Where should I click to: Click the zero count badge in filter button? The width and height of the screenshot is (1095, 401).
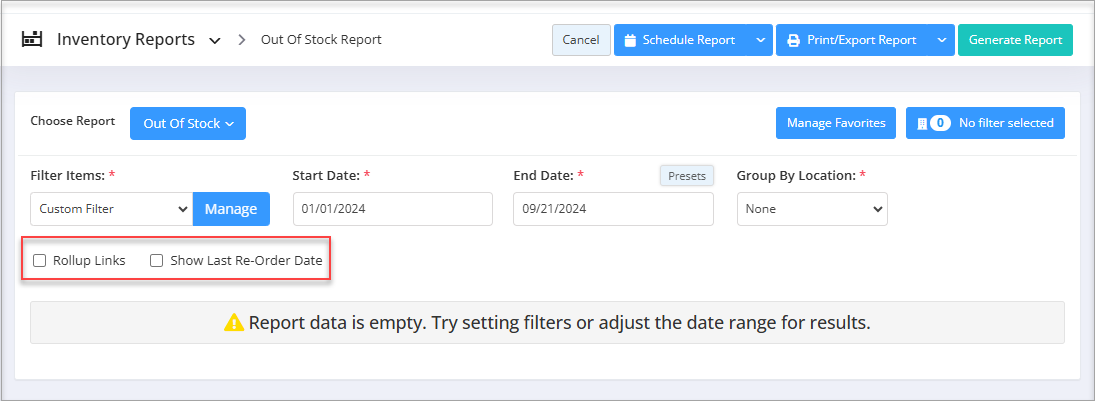941,123
